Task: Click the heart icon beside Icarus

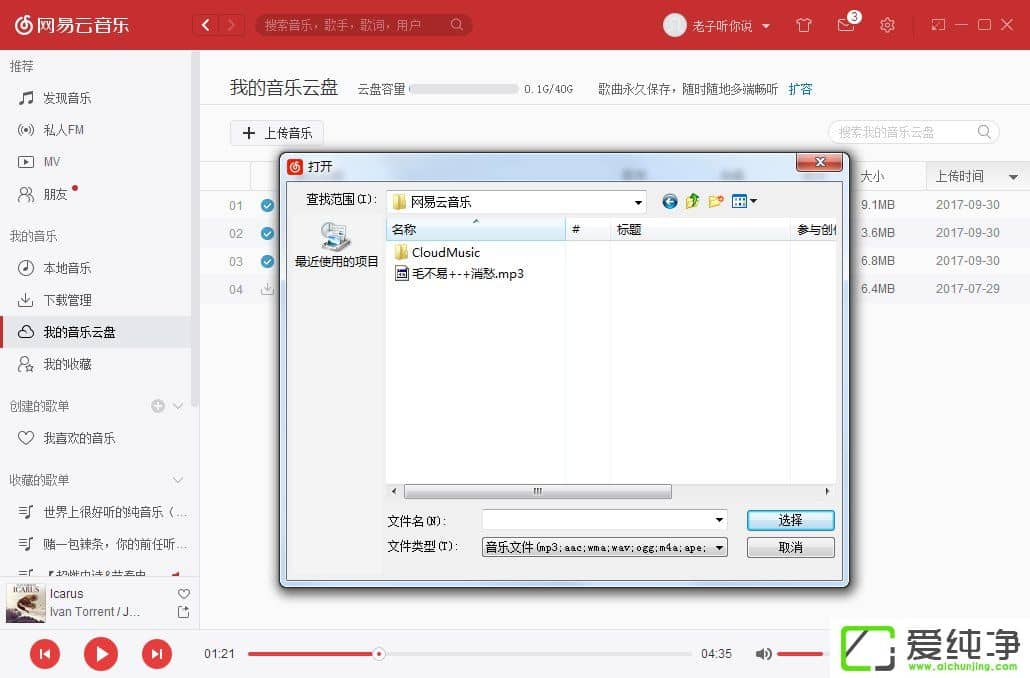Action: pyautogui.click(x=183, y=594)
